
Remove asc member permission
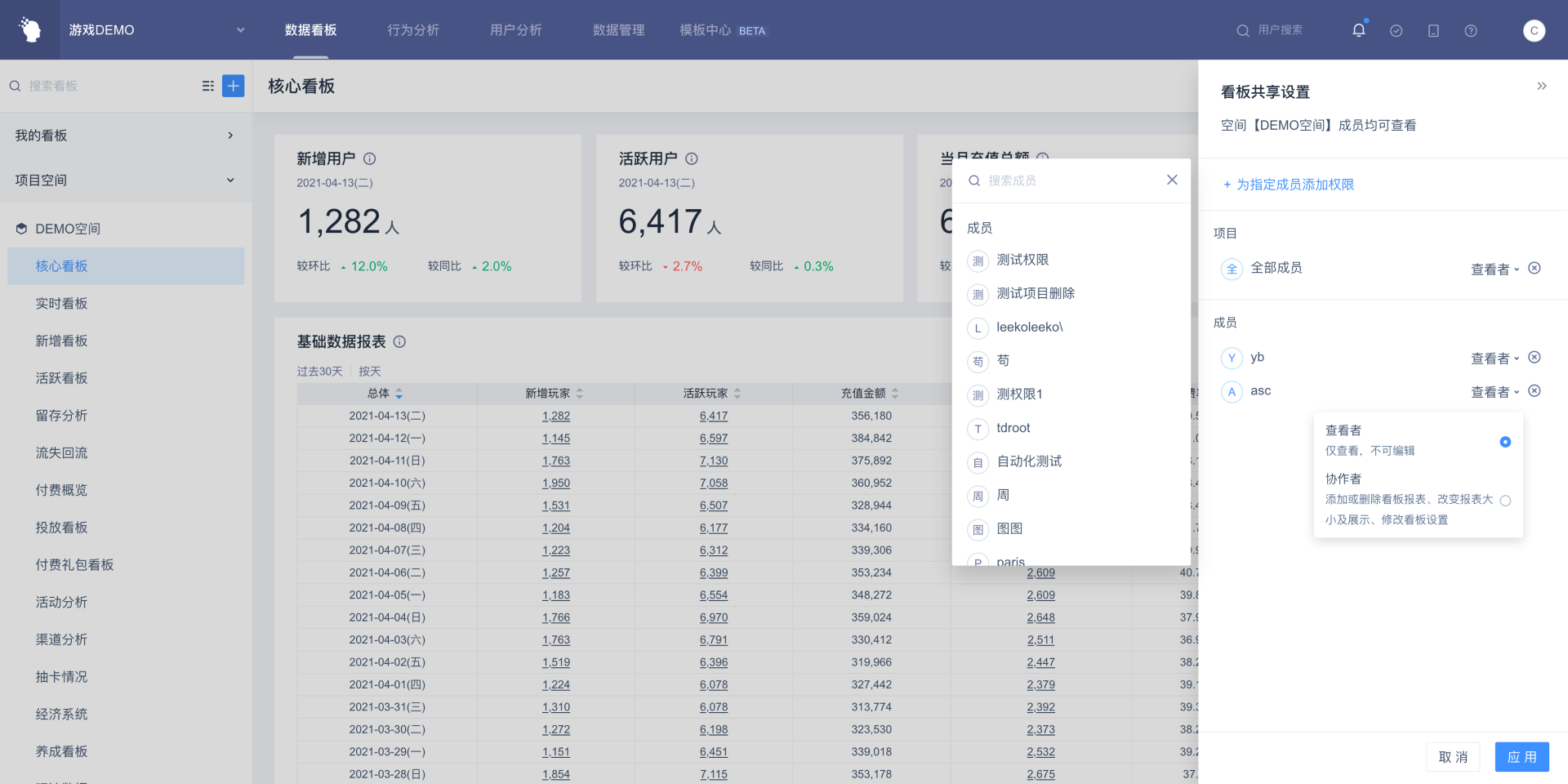pos(1535,391)
